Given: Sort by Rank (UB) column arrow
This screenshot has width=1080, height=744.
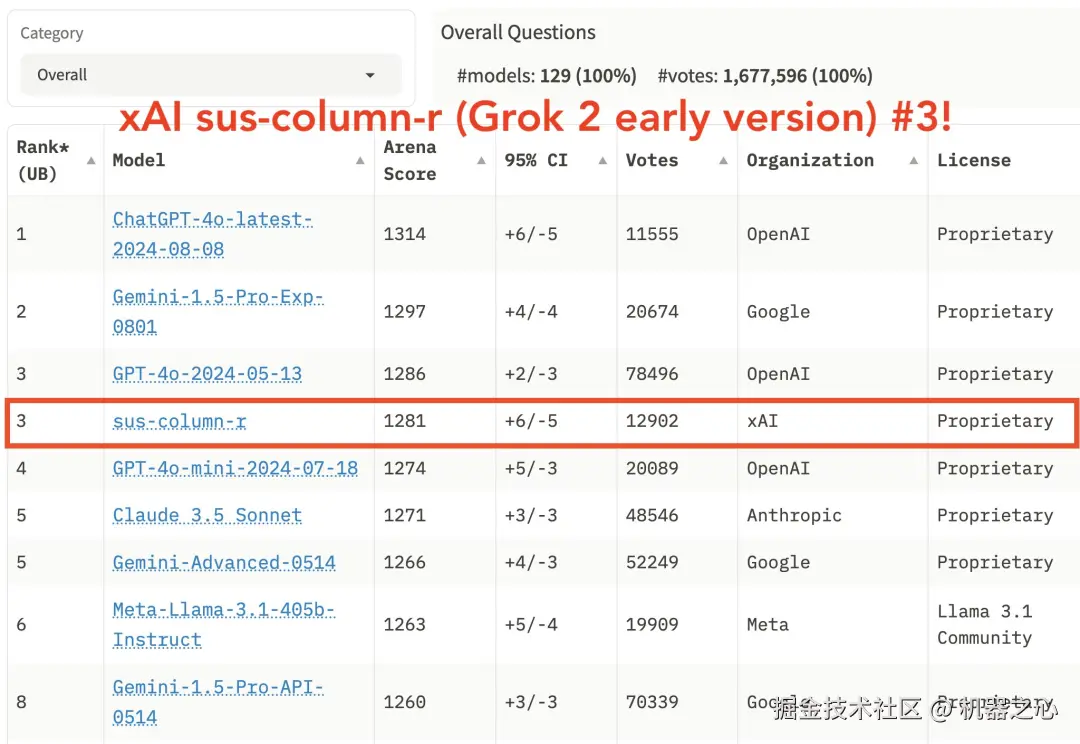Looking at the screenshot, I should click(x=91, y=161).
